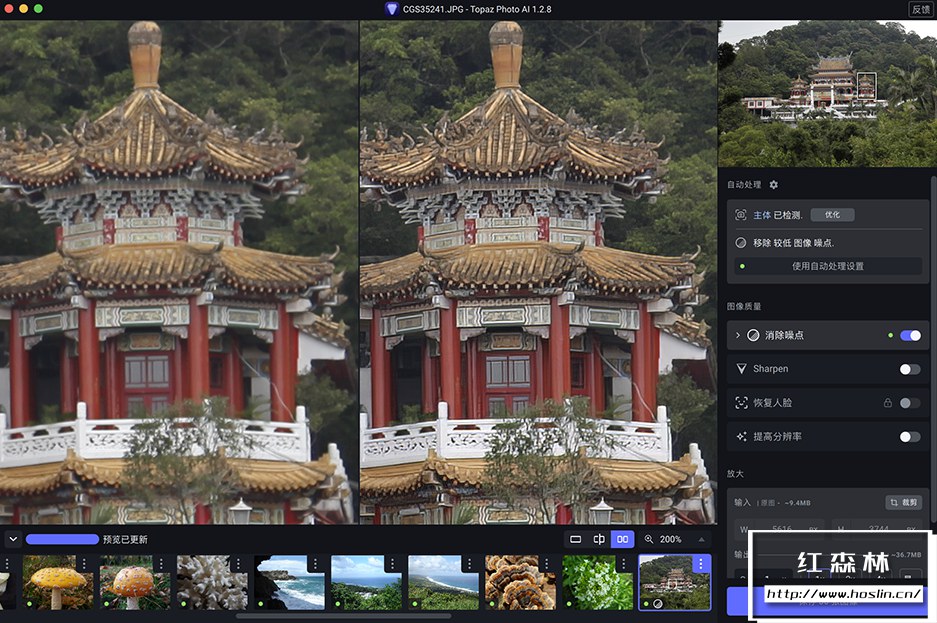Open the auto-processing settings gear icon
The width and height of the screenshot is (937, 623).
(x=773, y=185)
